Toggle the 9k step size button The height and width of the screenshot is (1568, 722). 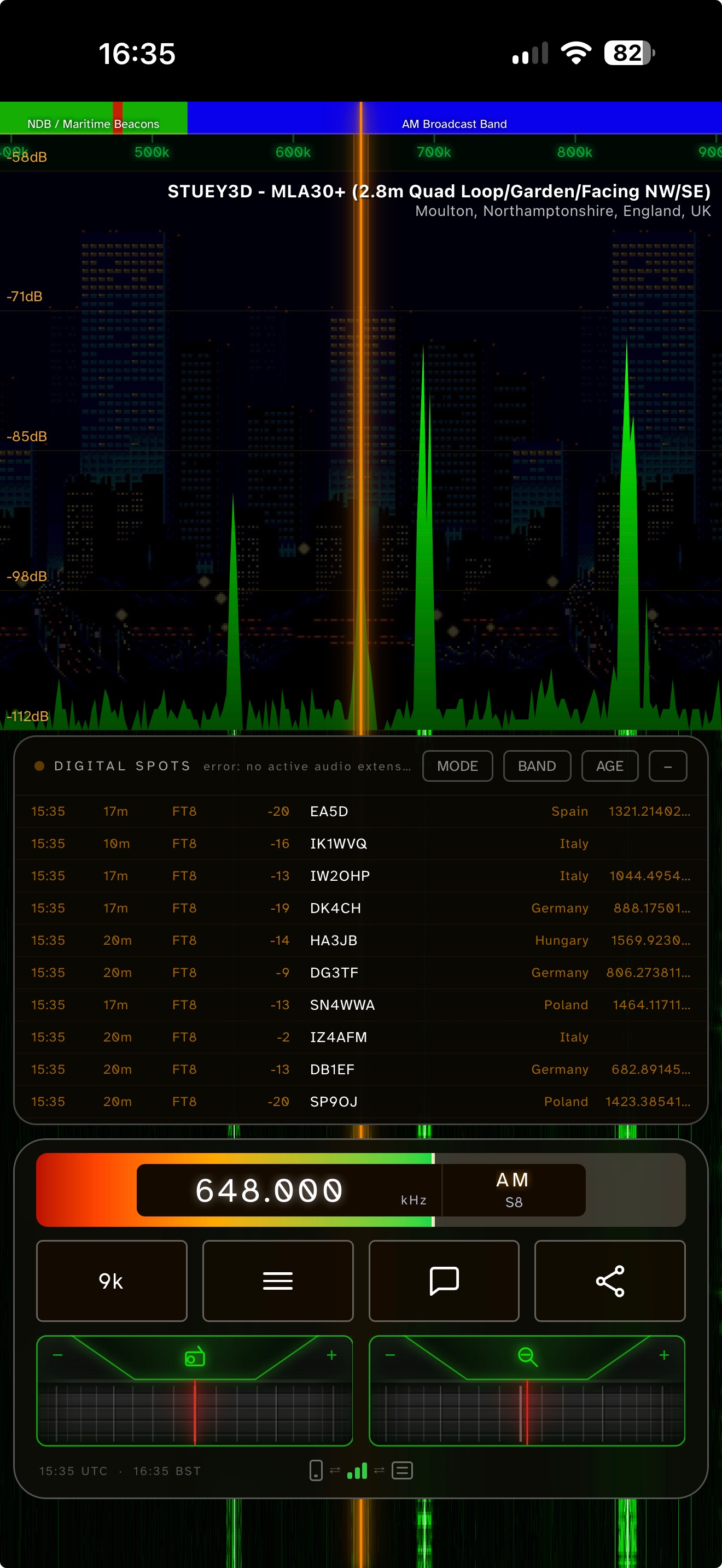tap(112, 1280)
